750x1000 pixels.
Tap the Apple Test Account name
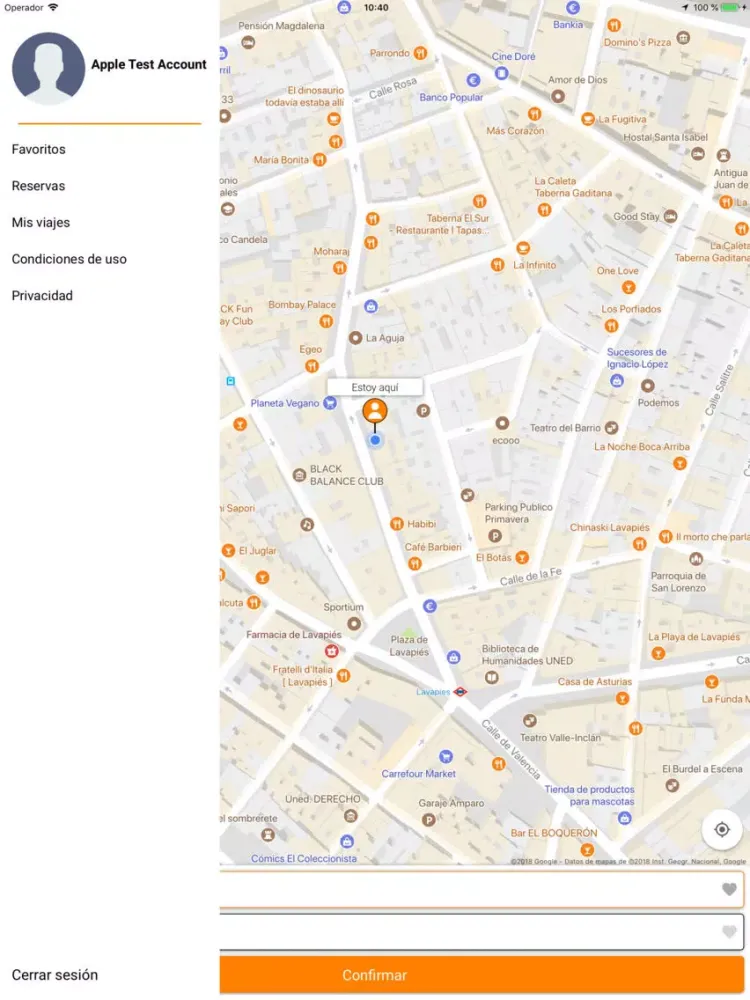[x=149, y=64]
